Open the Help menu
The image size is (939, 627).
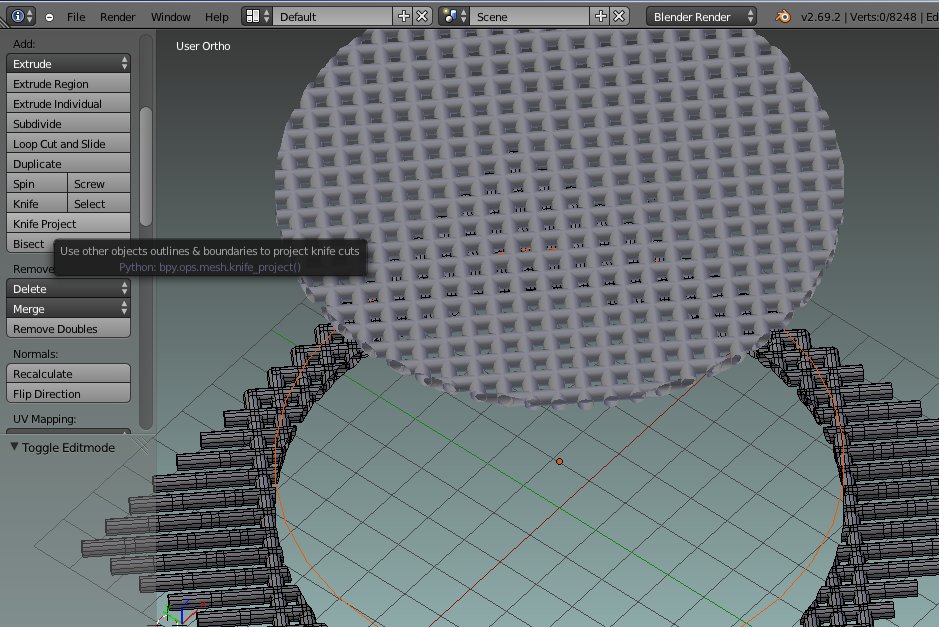217,17
